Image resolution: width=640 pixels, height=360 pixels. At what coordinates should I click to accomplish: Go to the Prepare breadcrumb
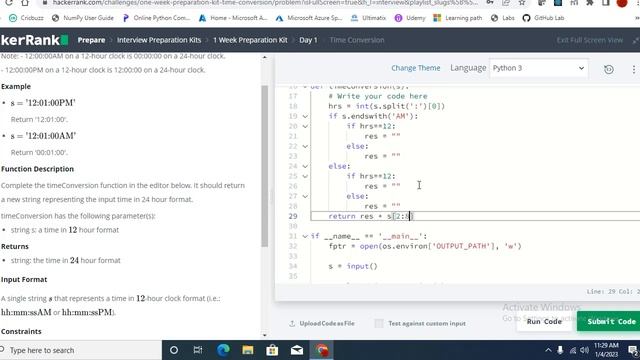(x=91, y=40)
